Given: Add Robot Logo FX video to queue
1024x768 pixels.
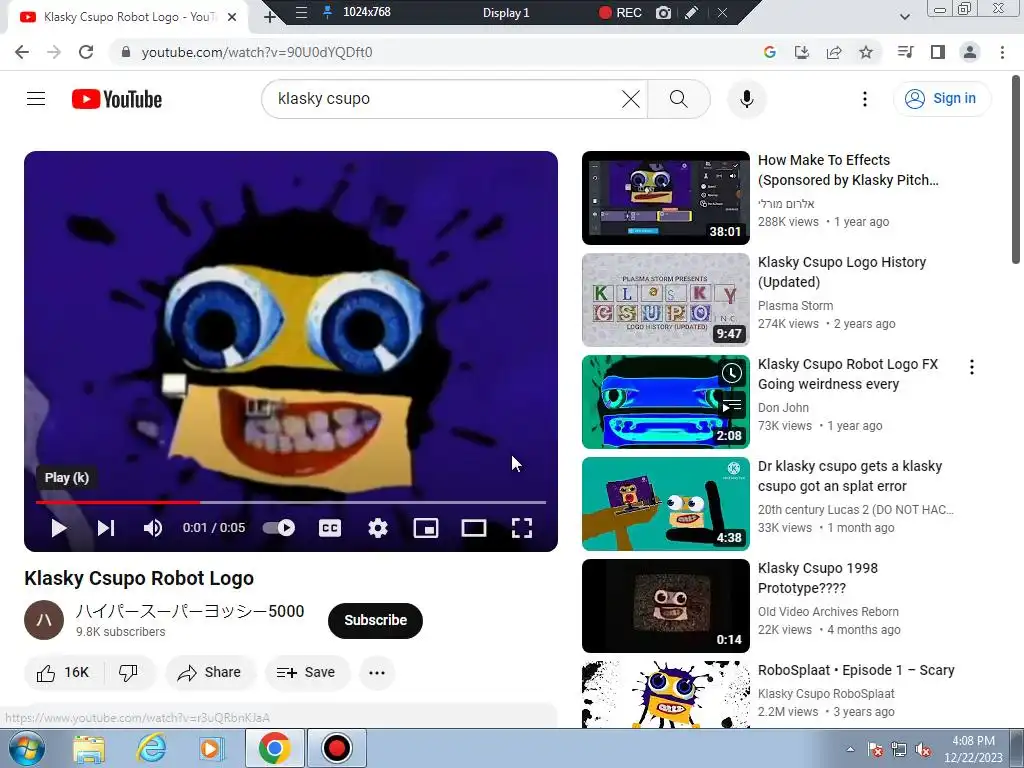Looking at the screenshot, I should click(731, 406).
